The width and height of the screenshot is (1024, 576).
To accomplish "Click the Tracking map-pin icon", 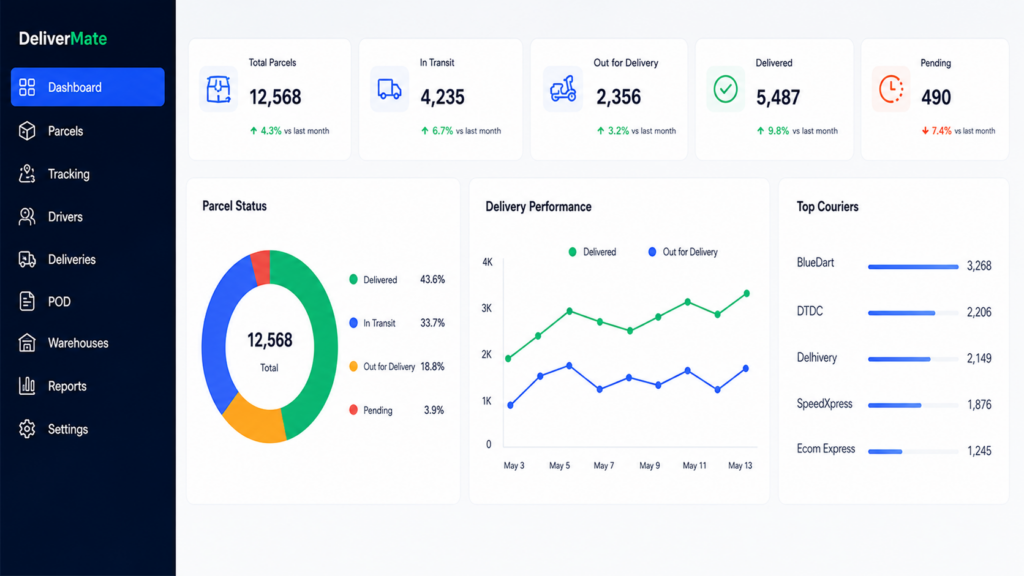I will (27, 174).
